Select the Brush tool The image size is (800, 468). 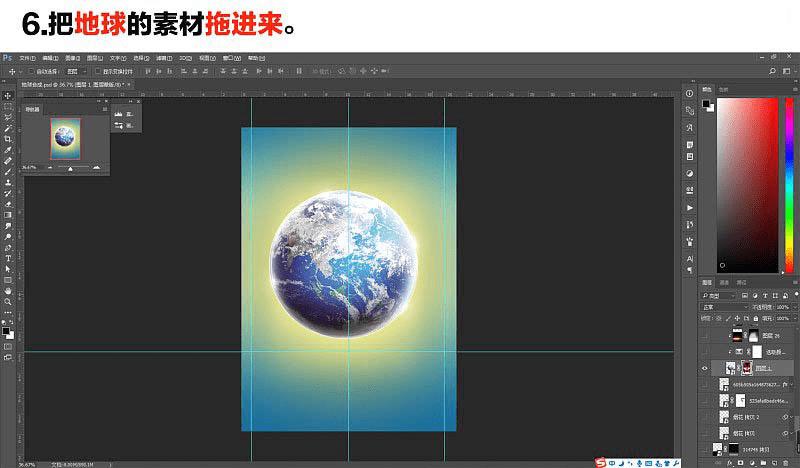click(x=8, y=171)
